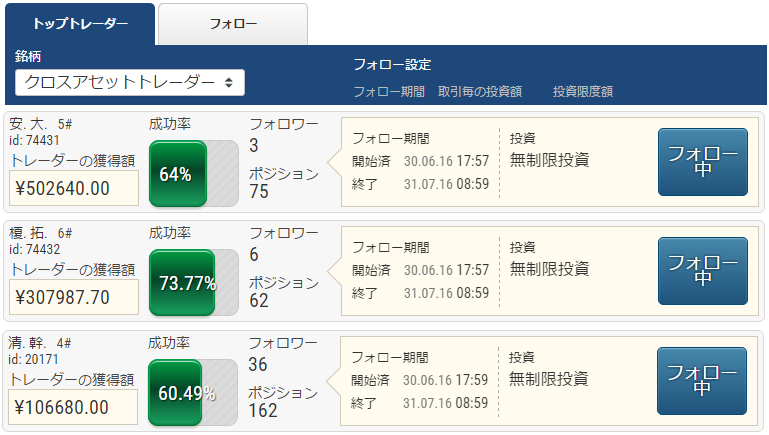
Task: Click フォロー中 button for trader id 74432
Action: pyautogui.click(x=703, y=271)
